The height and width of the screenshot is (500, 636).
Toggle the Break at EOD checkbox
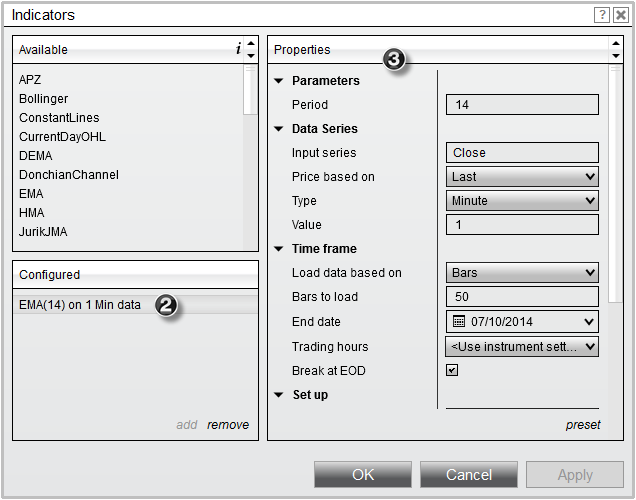452,370
